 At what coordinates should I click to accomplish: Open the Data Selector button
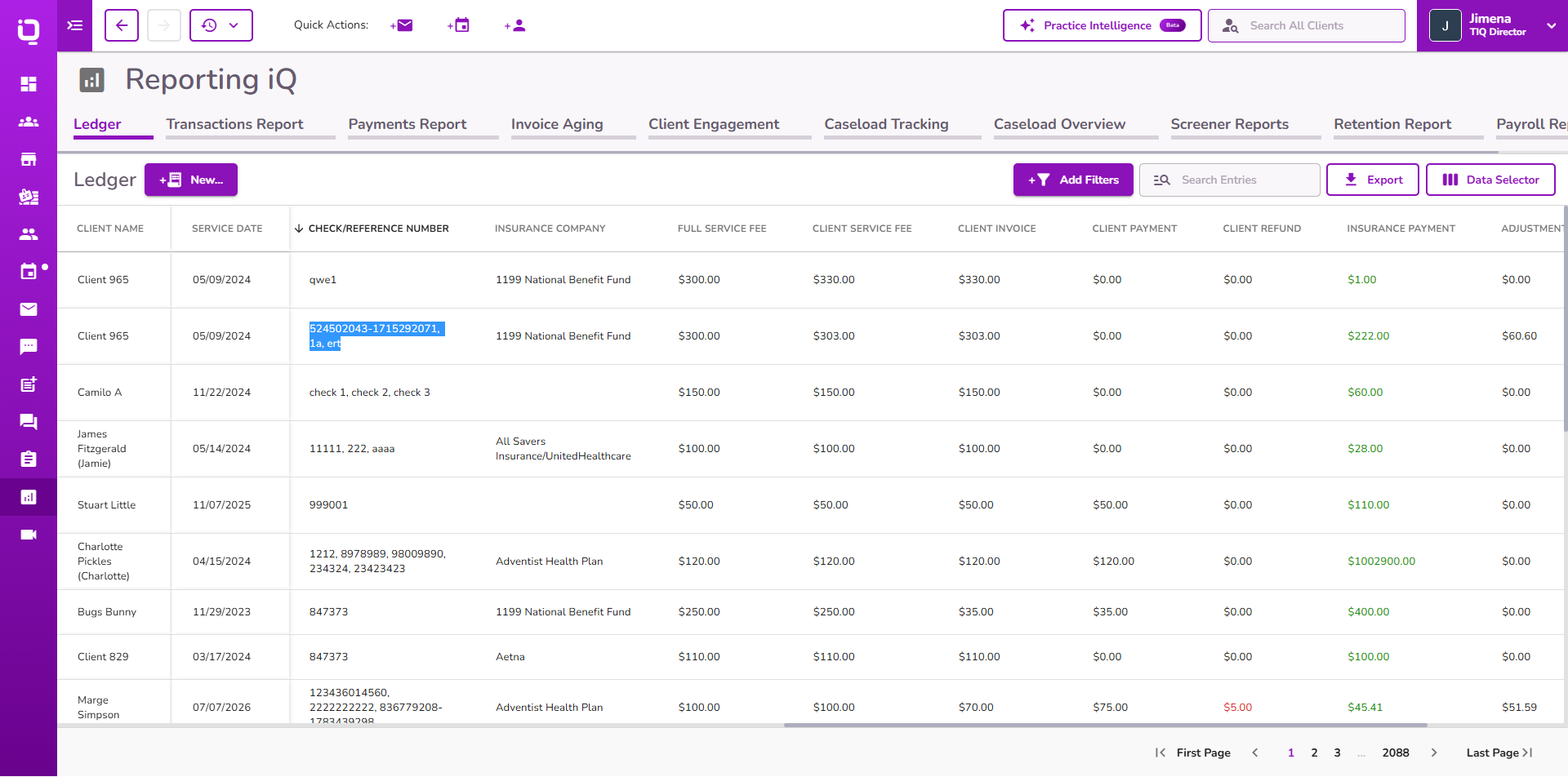(x=1490, y=180)
